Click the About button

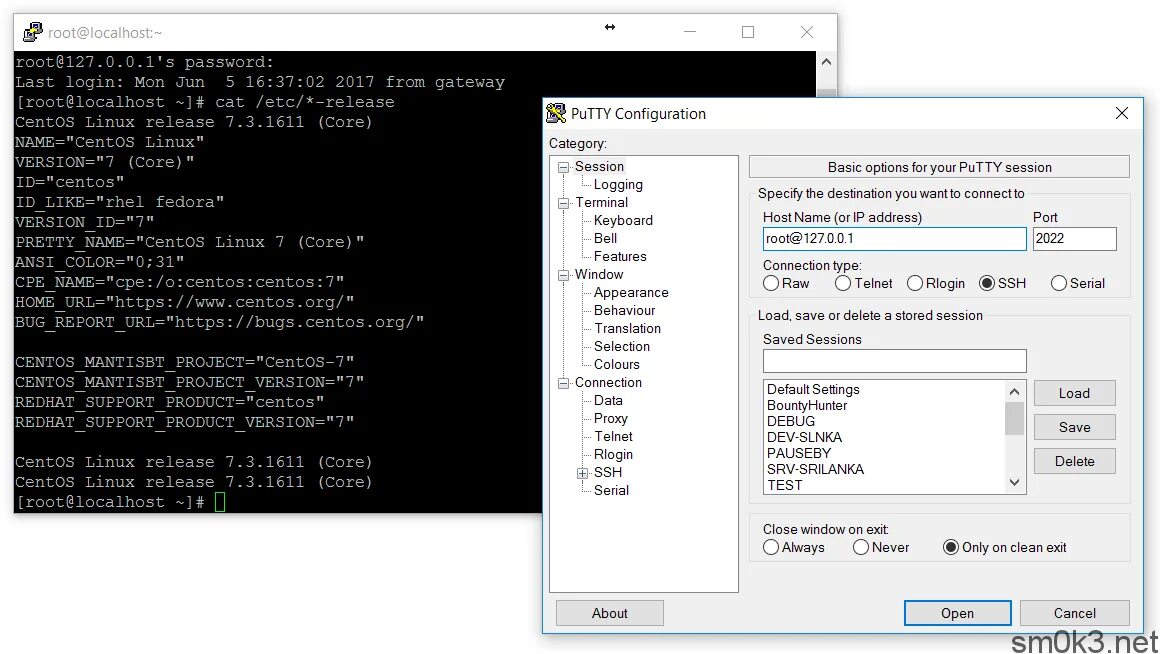[610, 613]
